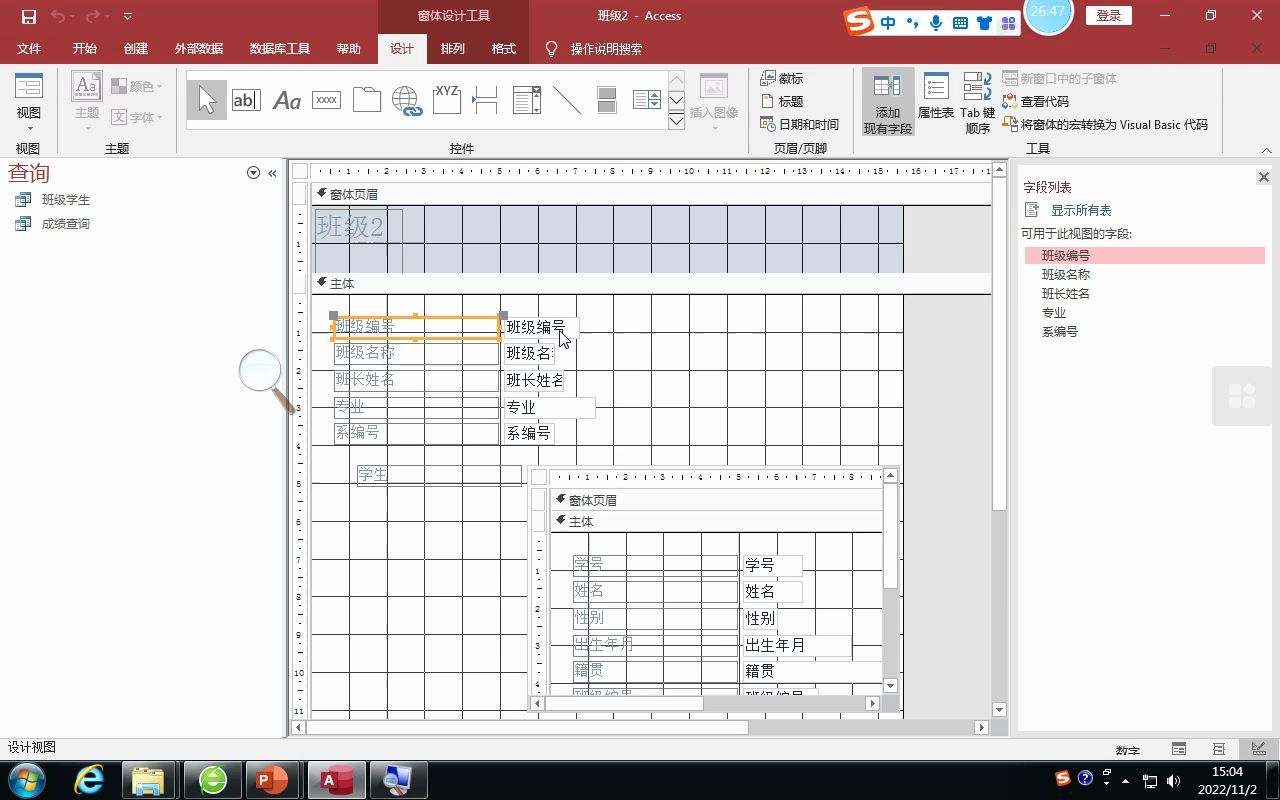Select the button control in Controls group
The width and height of the screenshot is (1280, 800).
pos(326,100)
